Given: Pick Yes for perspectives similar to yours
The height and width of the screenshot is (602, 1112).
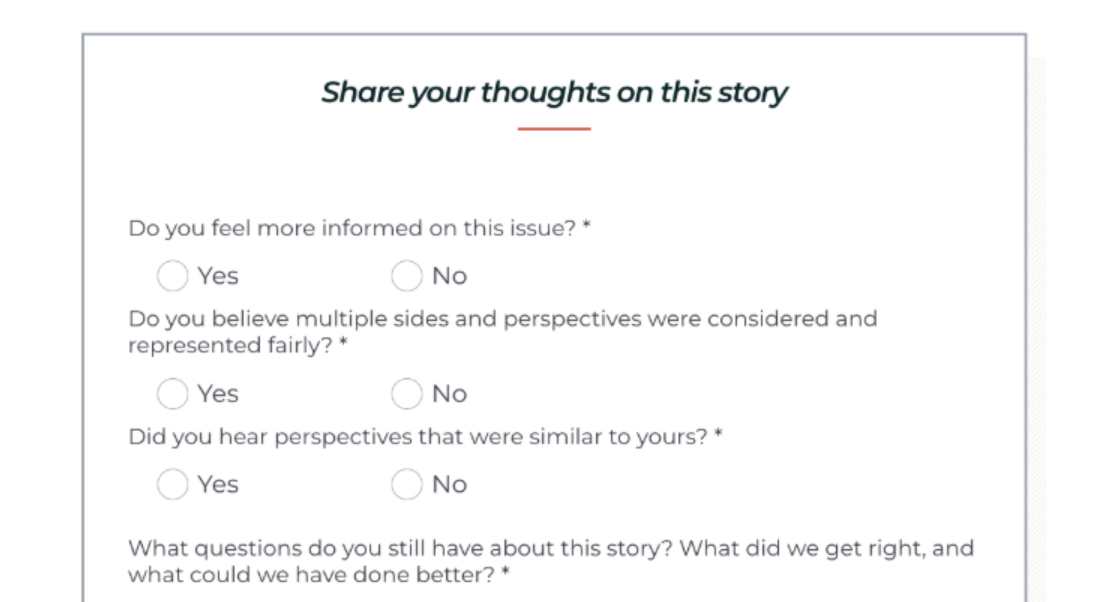Looking at the screenshot, I should 172,484.
